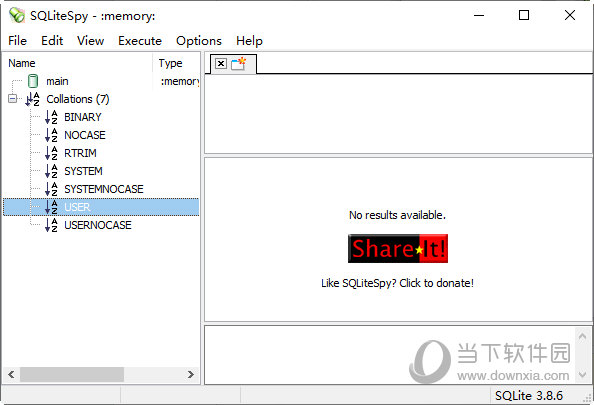Select the SYSTEMNOCASE collation
Viewport: 594px width, 405px height.
tap(104, 189)
